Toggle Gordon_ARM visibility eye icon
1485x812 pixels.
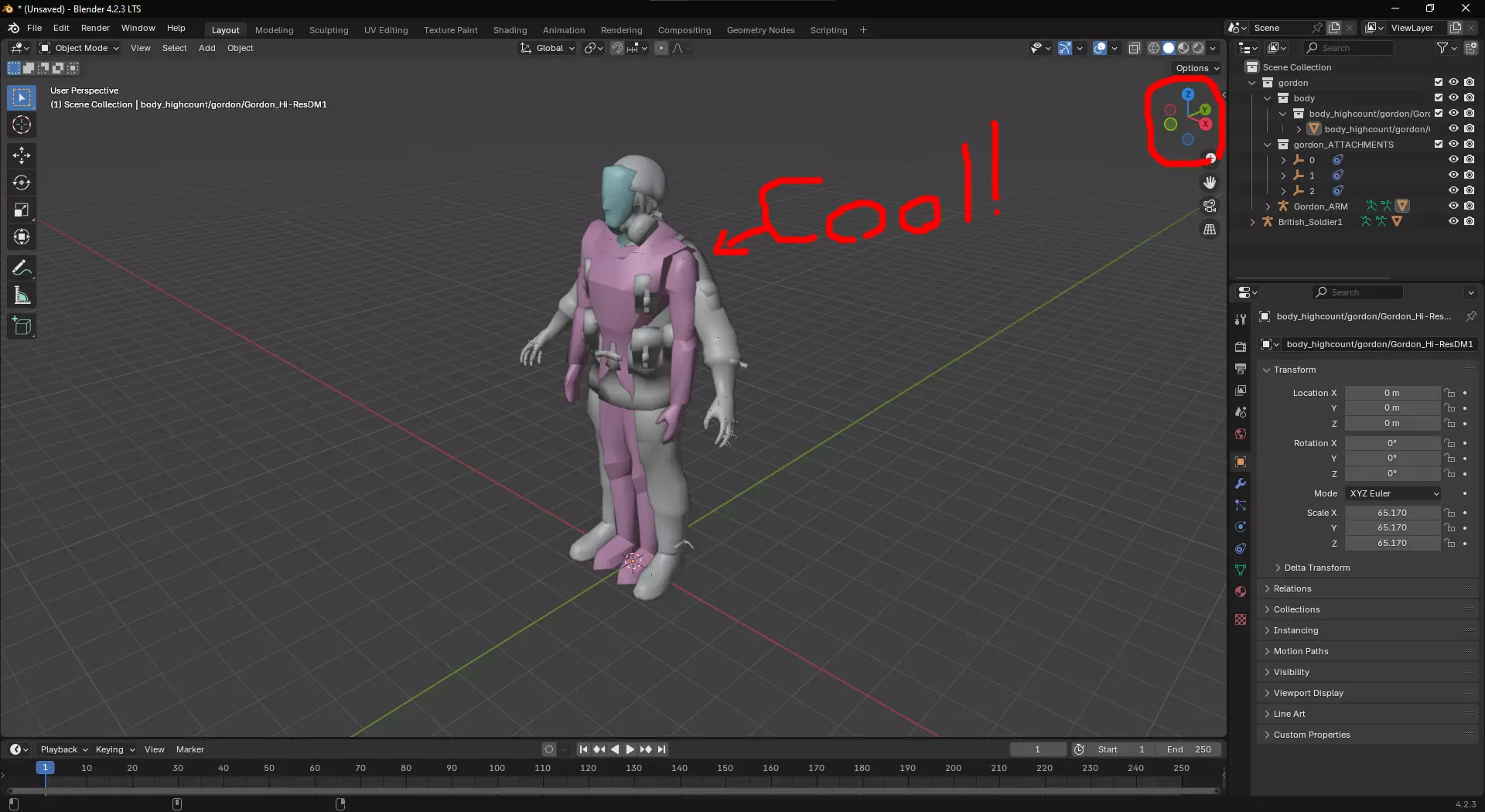point(1453,206)
